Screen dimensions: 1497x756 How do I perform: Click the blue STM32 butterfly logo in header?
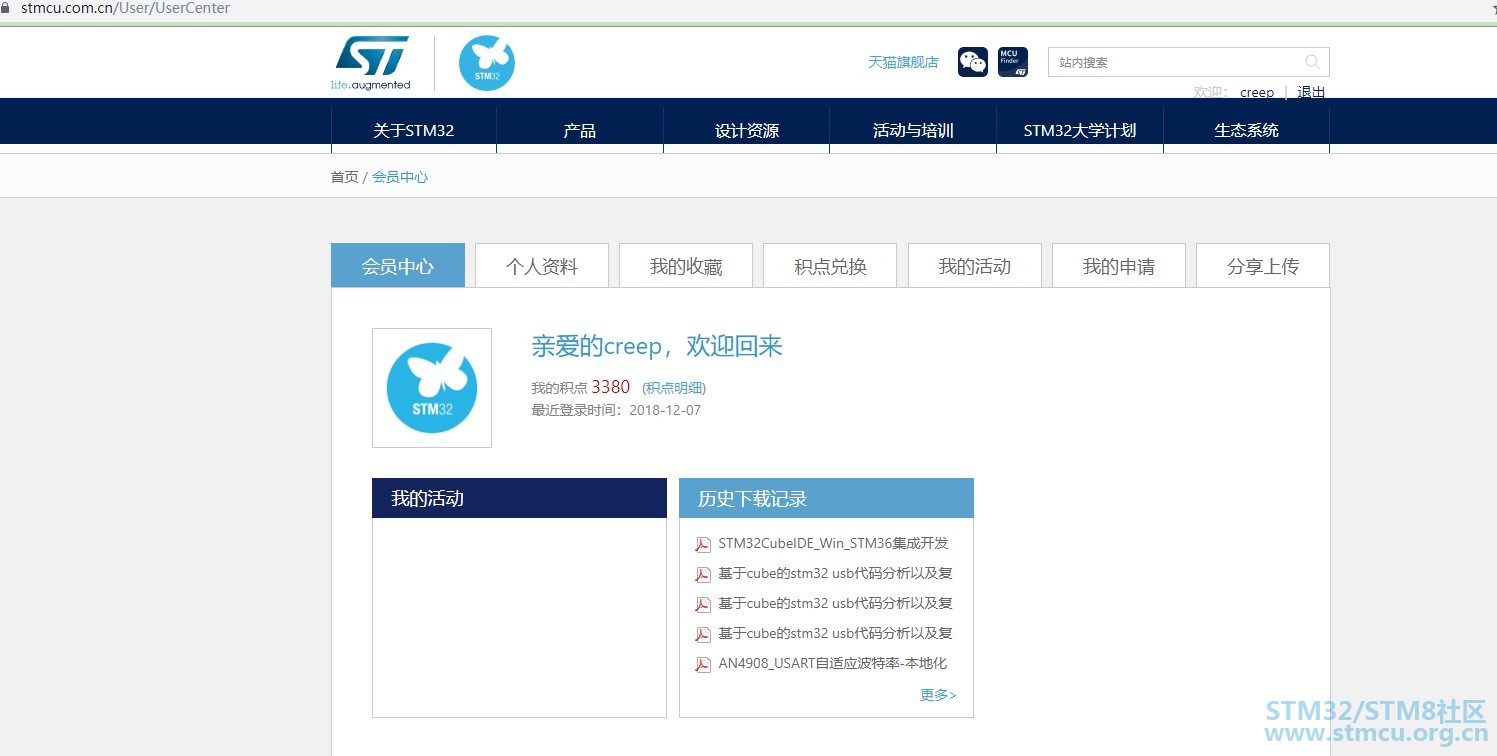coord(487,63)
